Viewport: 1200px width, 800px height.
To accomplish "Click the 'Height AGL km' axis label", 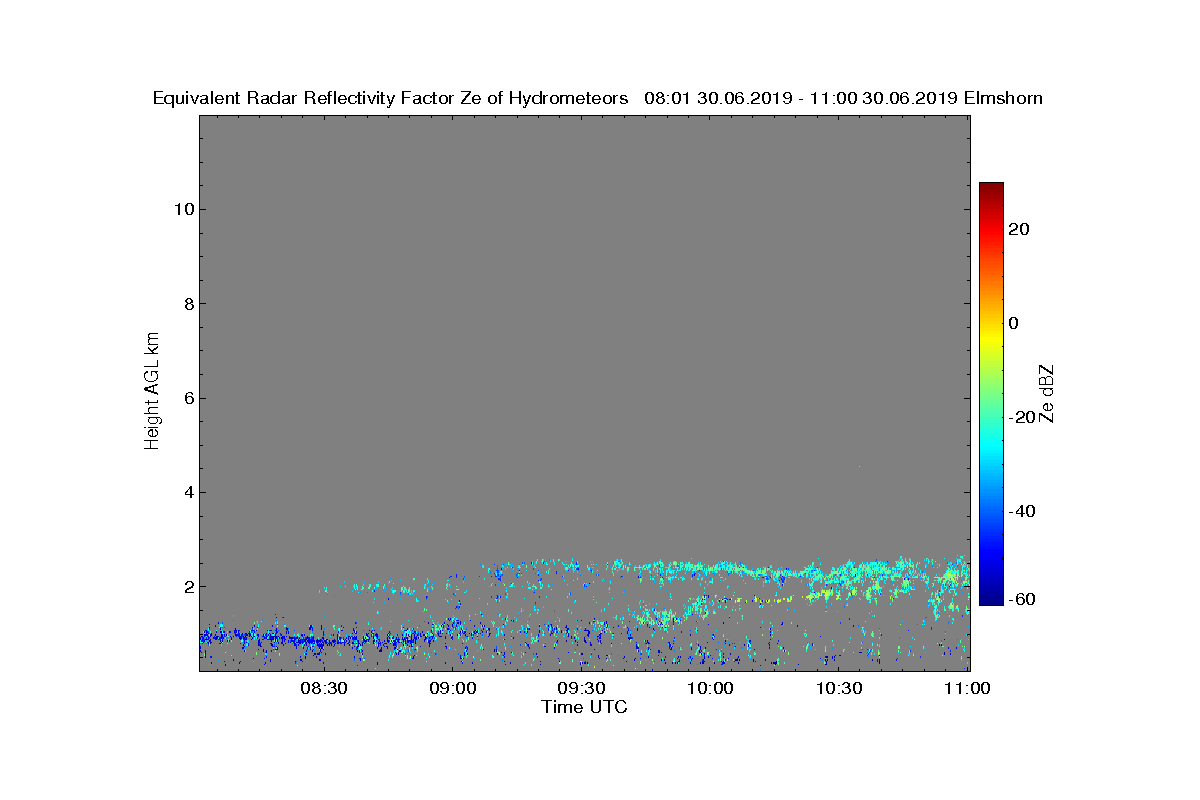I will 152,391.
